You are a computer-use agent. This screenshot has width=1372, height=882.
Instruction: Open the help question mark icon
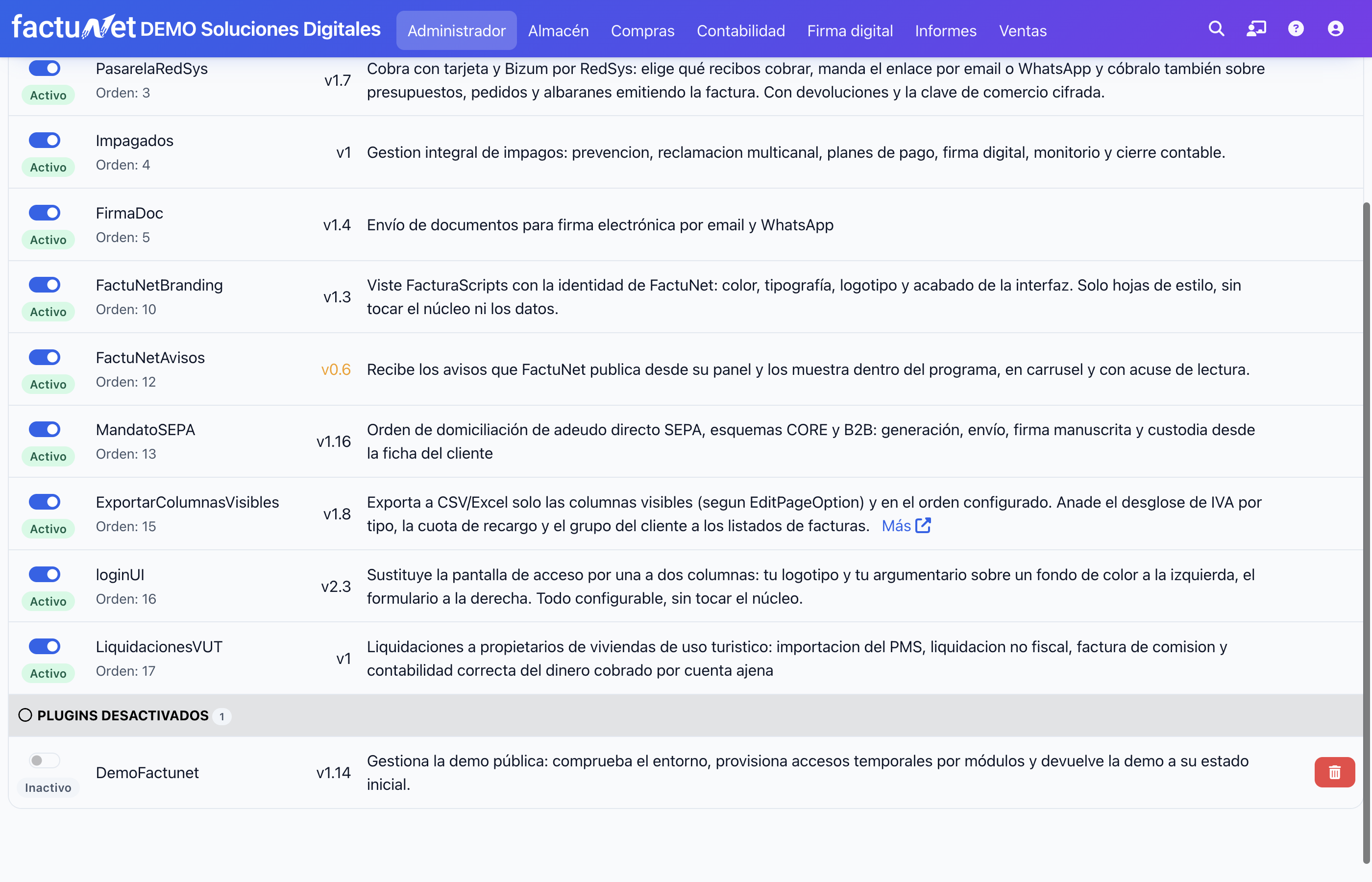1296,28
